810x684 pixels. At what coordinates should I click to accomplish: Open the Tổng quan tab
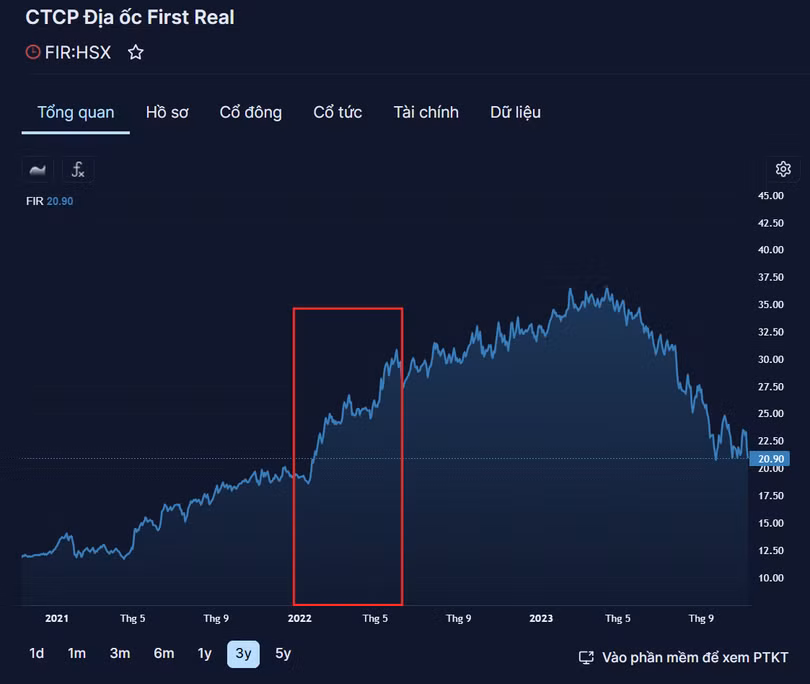click(x=76, y=112)
